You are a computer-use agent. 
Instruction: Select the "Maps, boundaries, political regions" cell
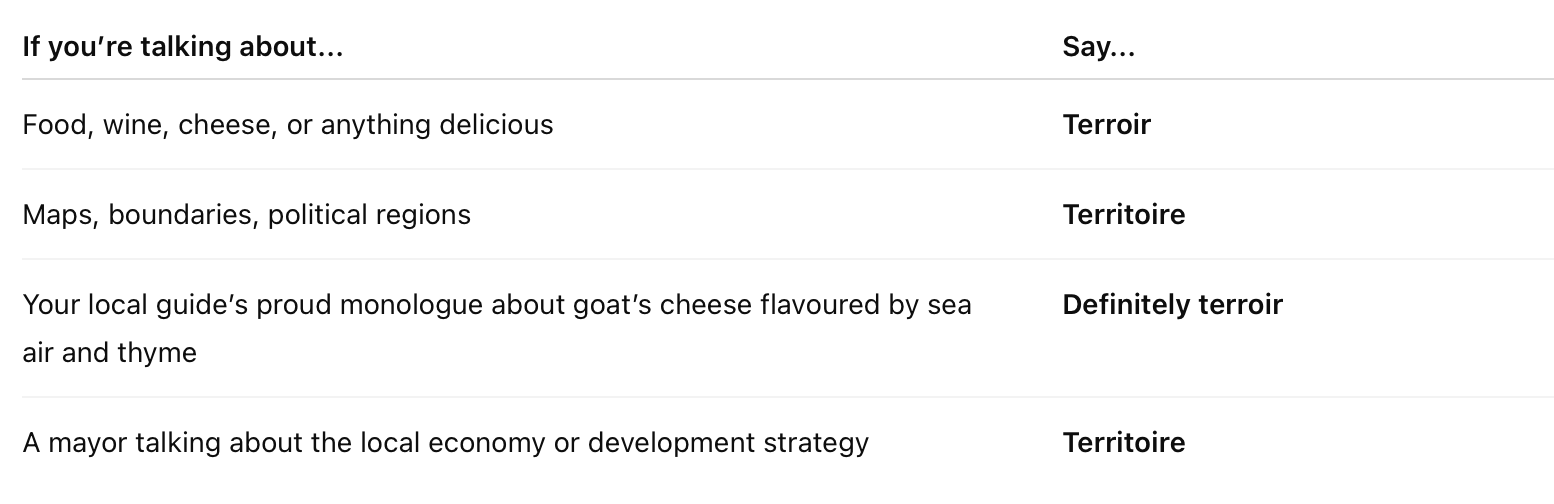click(x=246, y=215)
